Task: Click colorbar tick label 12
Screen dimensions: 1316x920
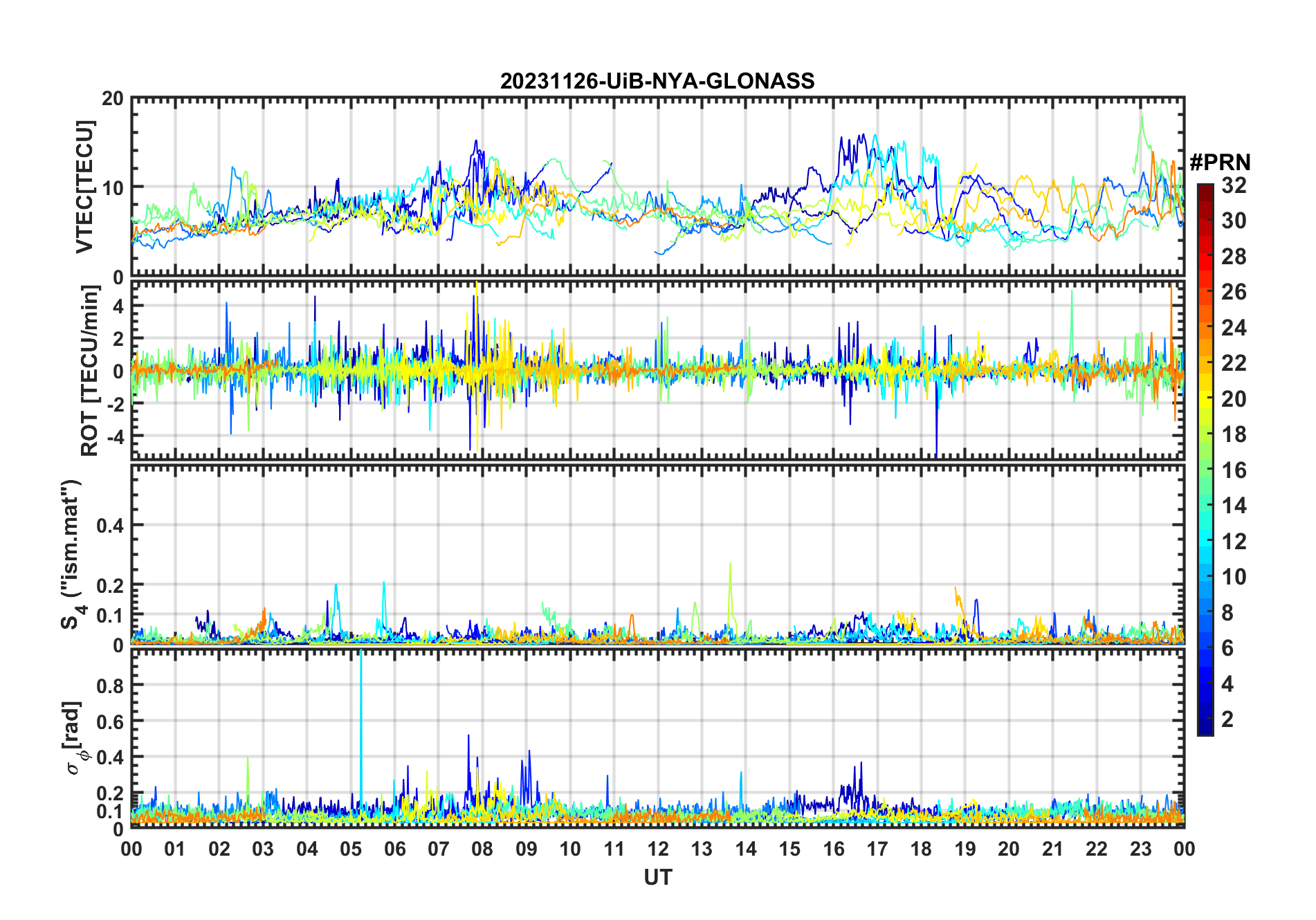Action: click(1234, 542)
